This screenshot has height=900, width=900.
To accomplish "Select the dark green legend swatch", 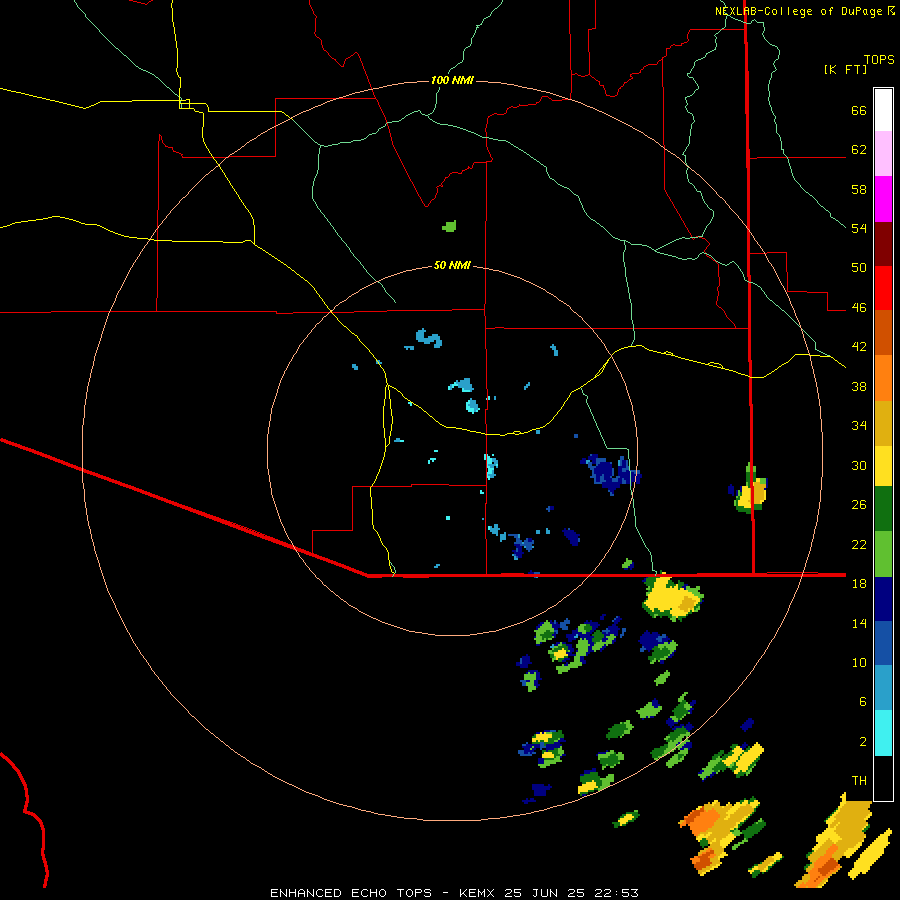I will pos(883,509).
